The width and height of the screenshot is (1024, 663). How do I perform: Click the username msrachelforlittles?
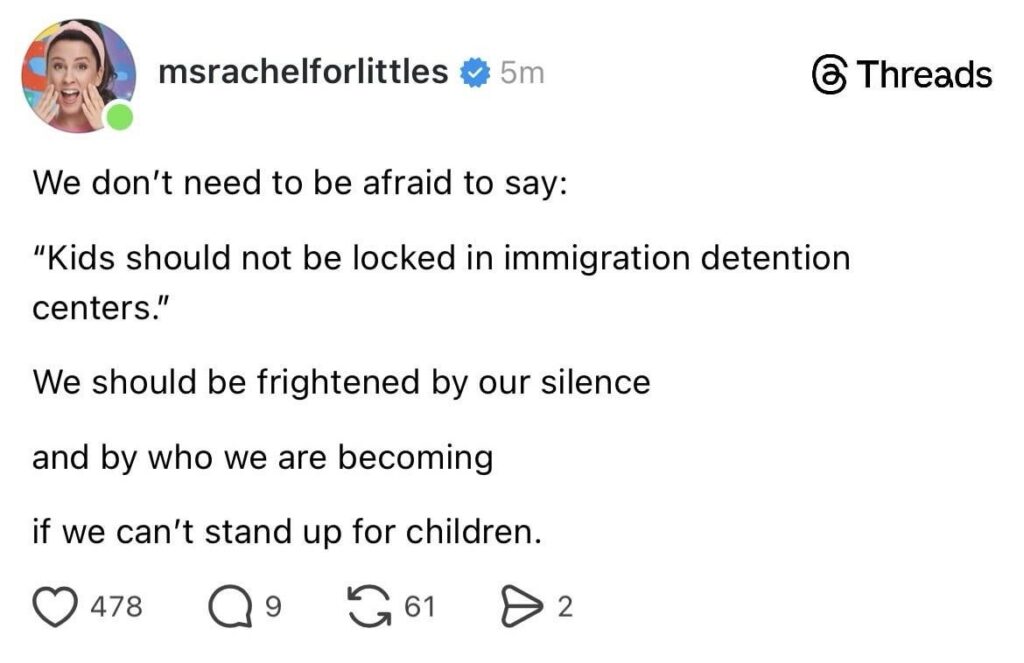point(305,71)
